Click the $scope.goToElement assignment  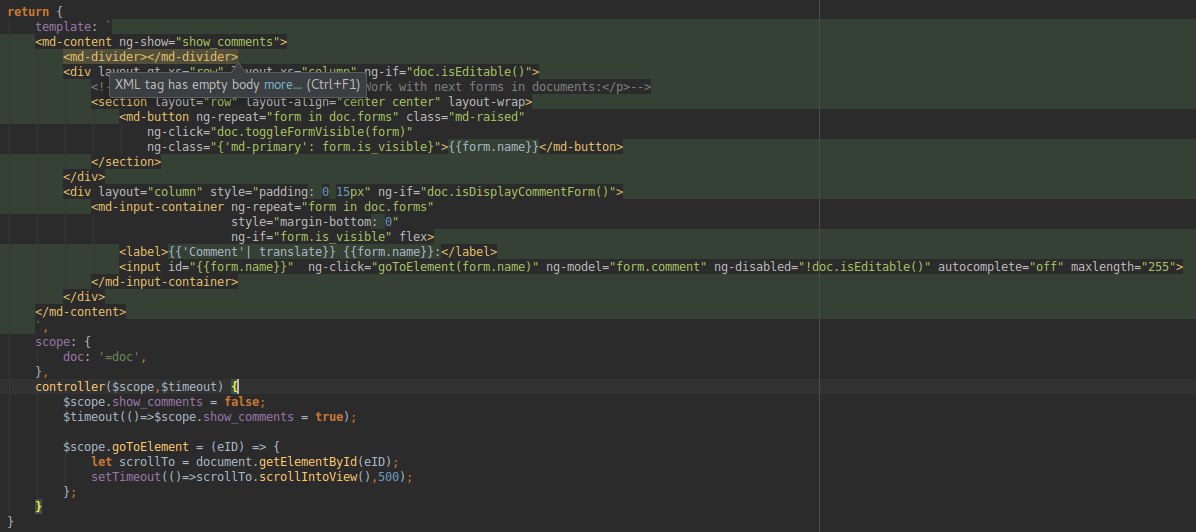point(172,446)
